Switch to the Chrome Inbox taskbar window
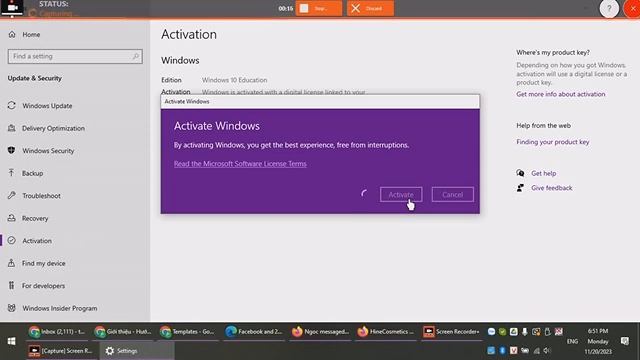Screen dimensions: 640x360 click(57, 332)
